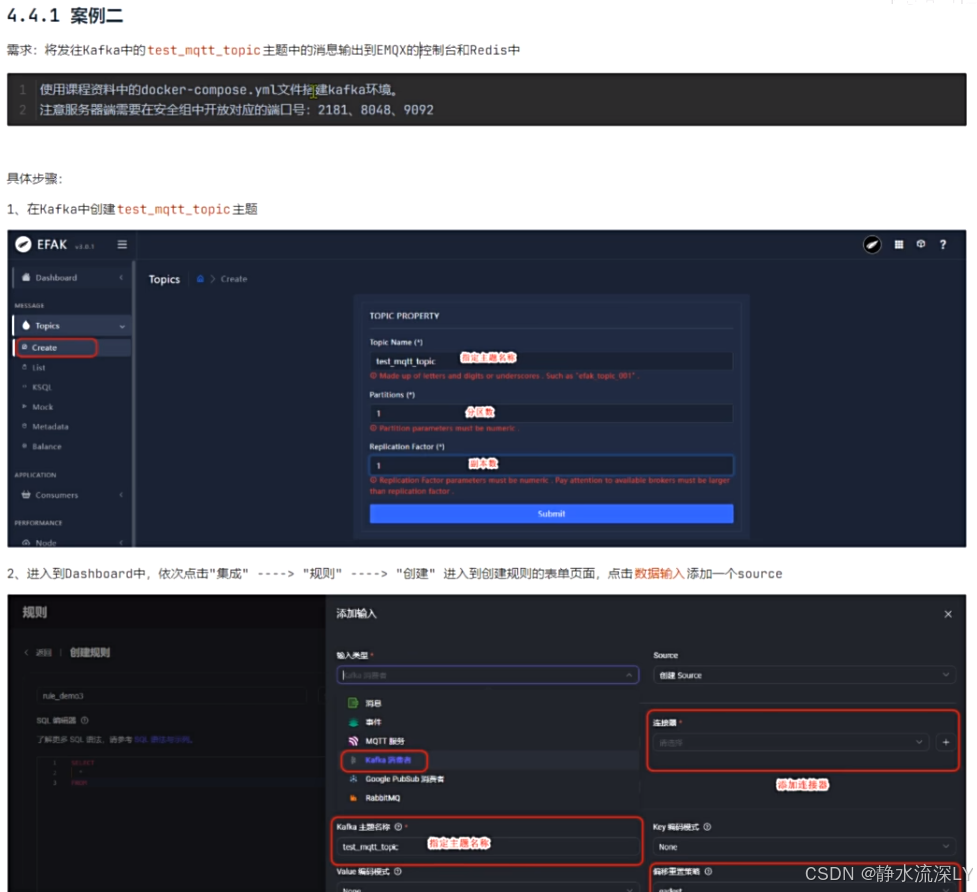Collapse the Topics sidebar section

tap(72, 326)
